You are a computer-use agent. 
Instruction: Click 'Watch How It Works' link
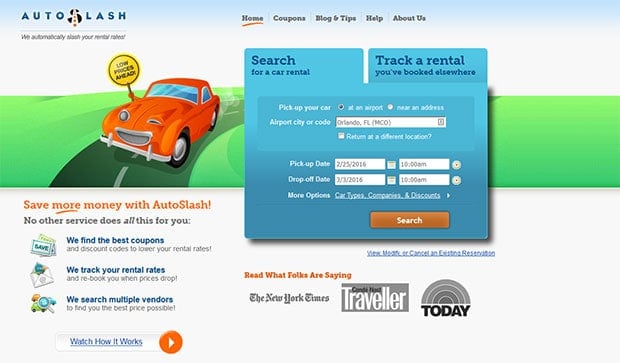pyautogui.click(x=106, y=342)
